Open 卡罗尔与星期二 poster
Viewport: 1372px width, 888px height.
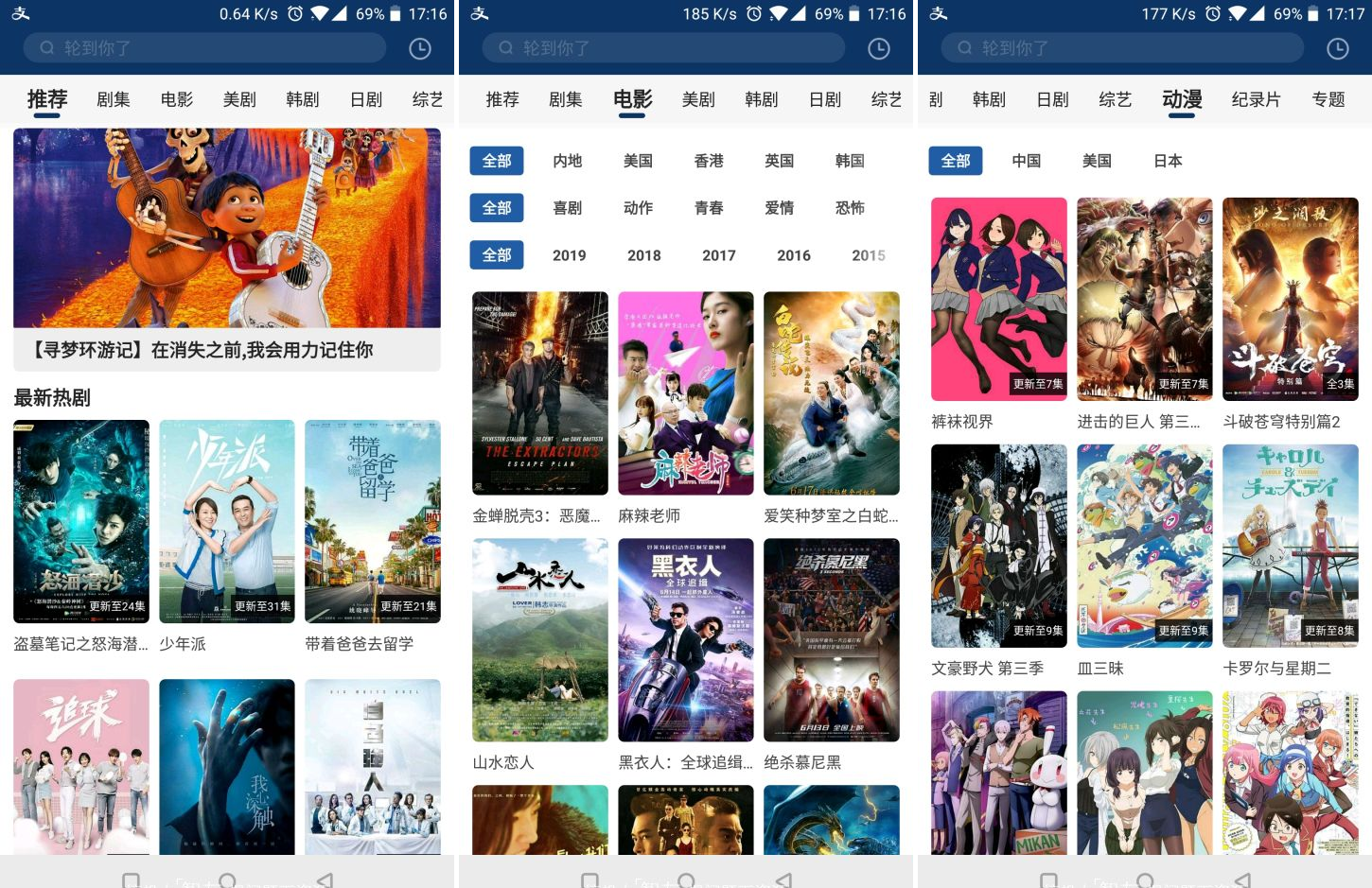1291,546
